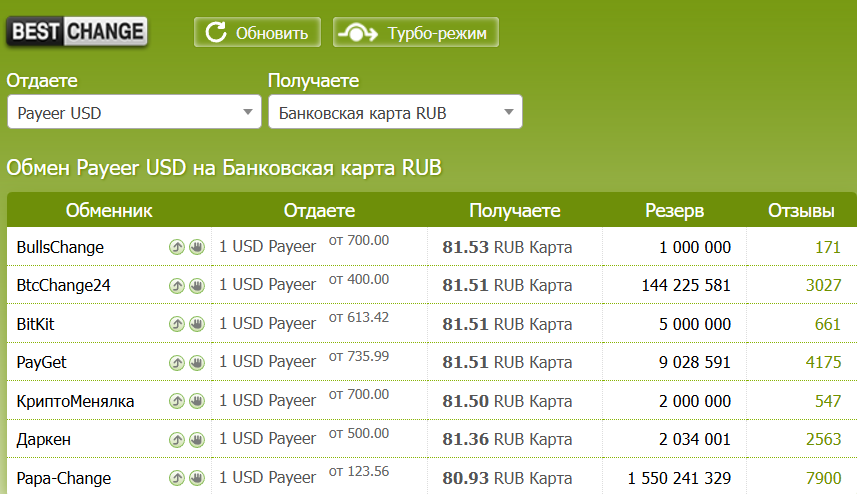Open the 171 reviews of BullsChange
This screenshot has height=503, width=858.
(827, 247)
